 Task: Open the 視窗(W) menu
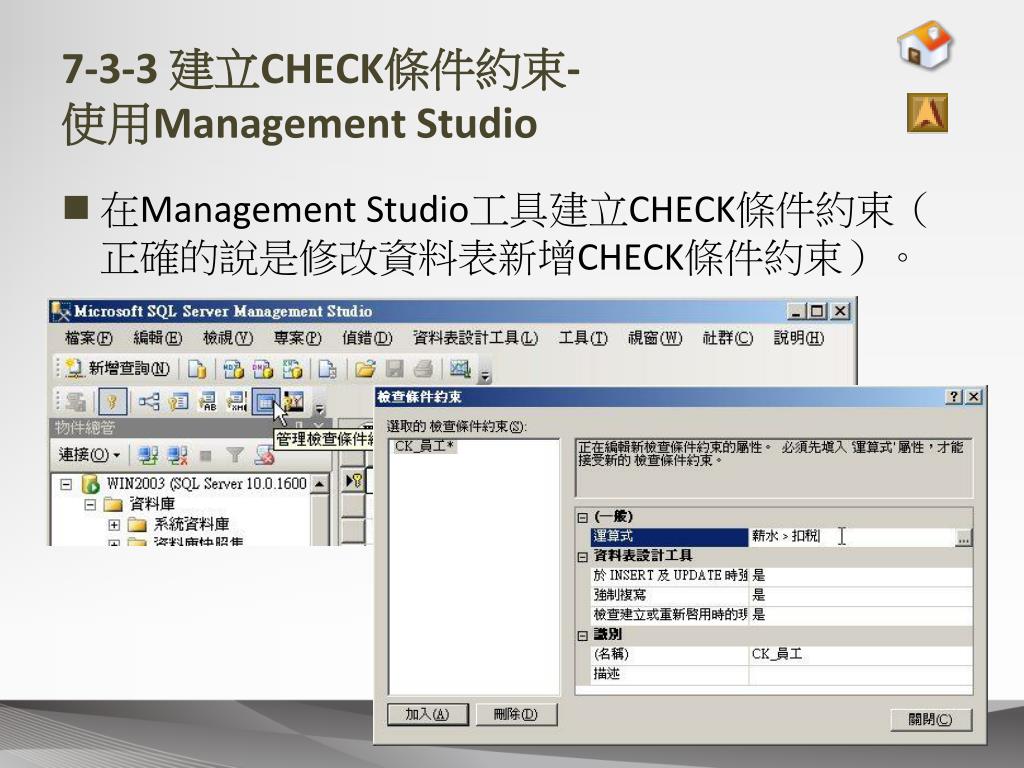[655, 338]
